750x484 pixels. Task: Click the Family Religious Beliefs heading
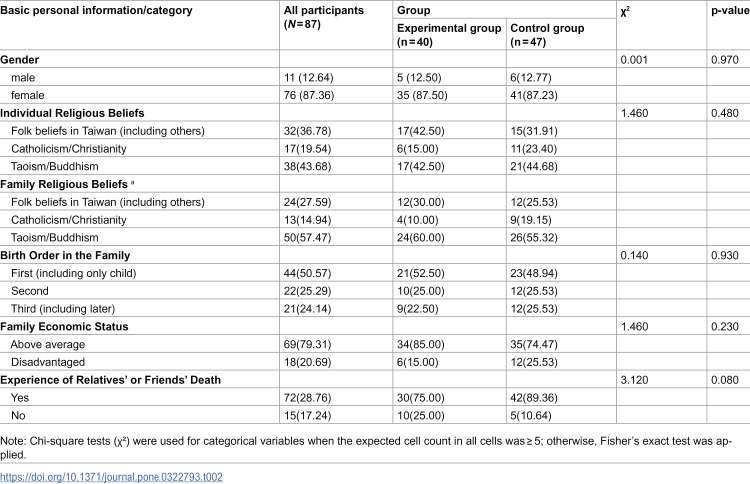click(x=66, y=184)
